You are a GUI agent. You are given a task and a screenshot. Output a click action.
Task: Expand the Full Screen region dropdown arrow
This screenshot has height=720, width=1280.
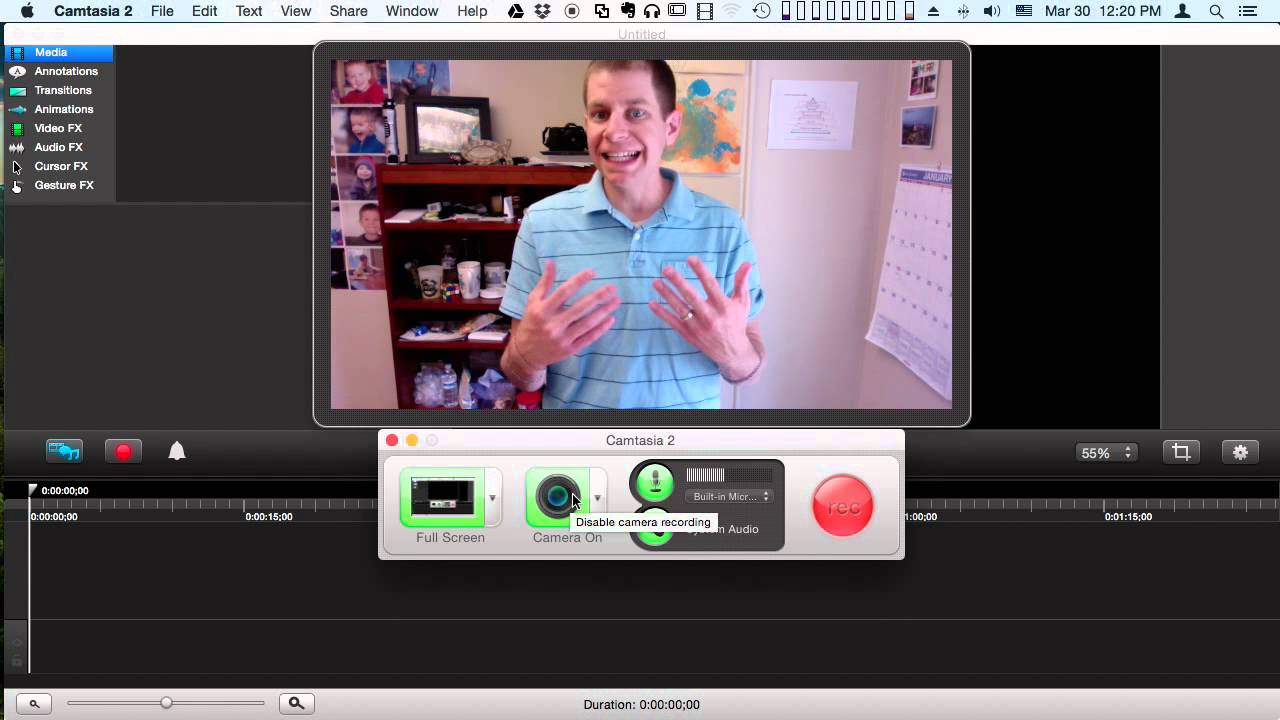[492, 497]
